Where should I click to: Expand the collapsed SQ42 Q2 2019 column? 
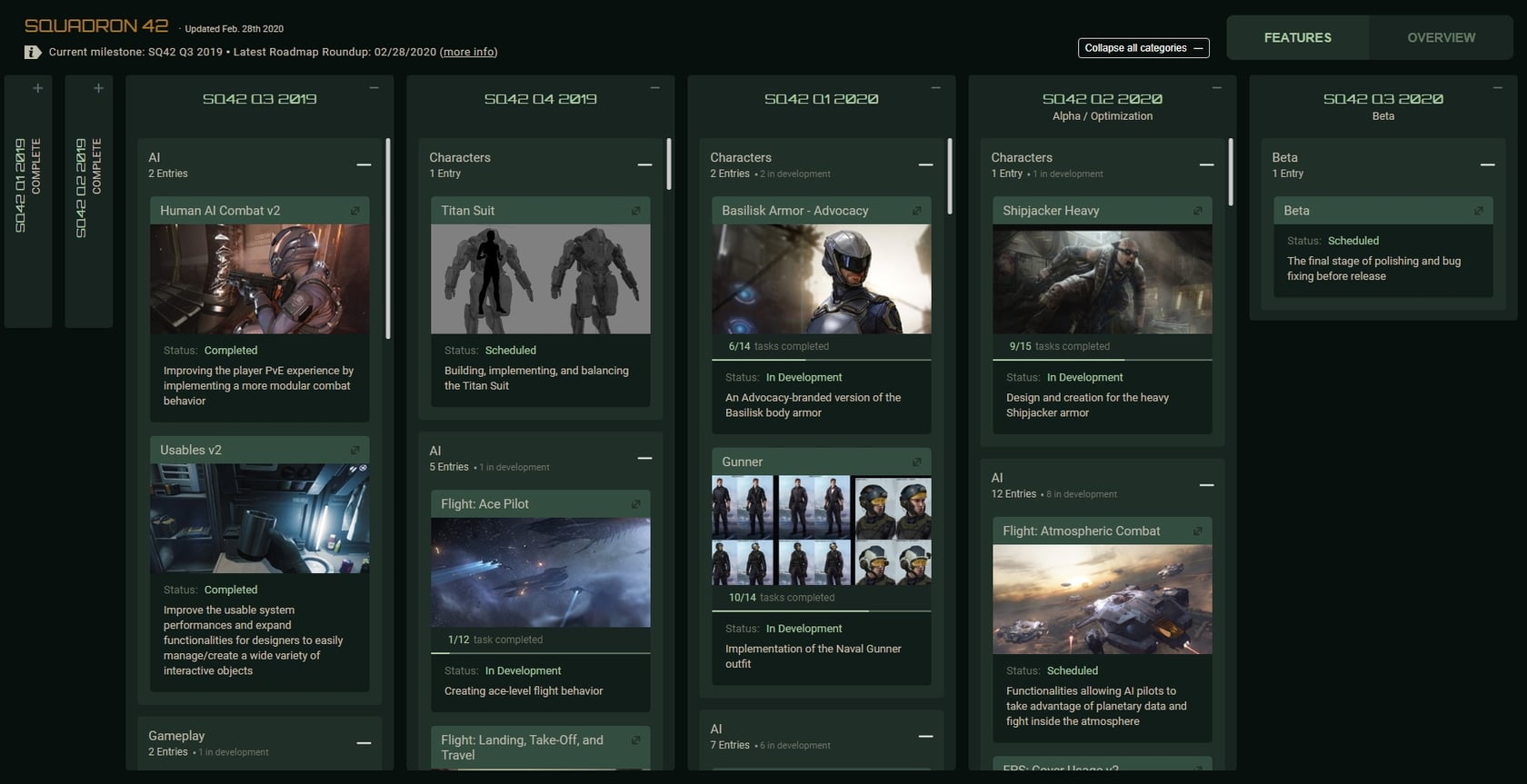point(98,88)
